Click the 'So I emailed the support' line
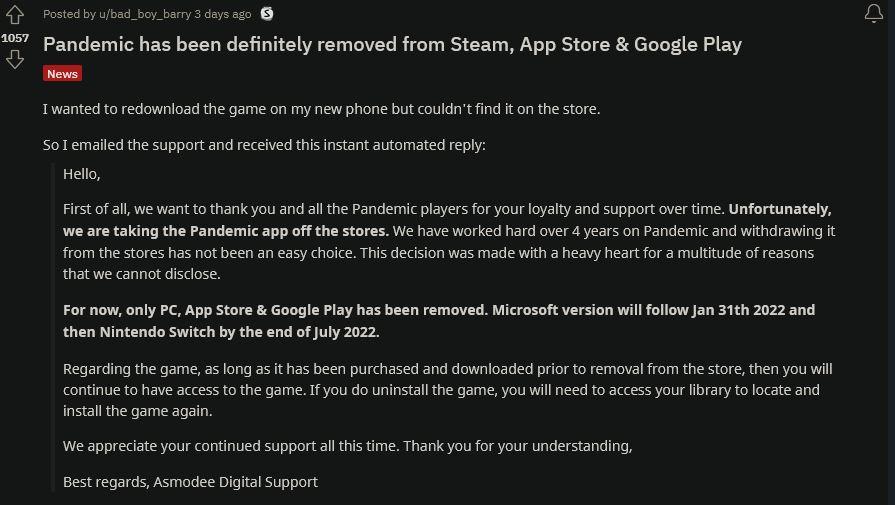 tap(264, 145)
